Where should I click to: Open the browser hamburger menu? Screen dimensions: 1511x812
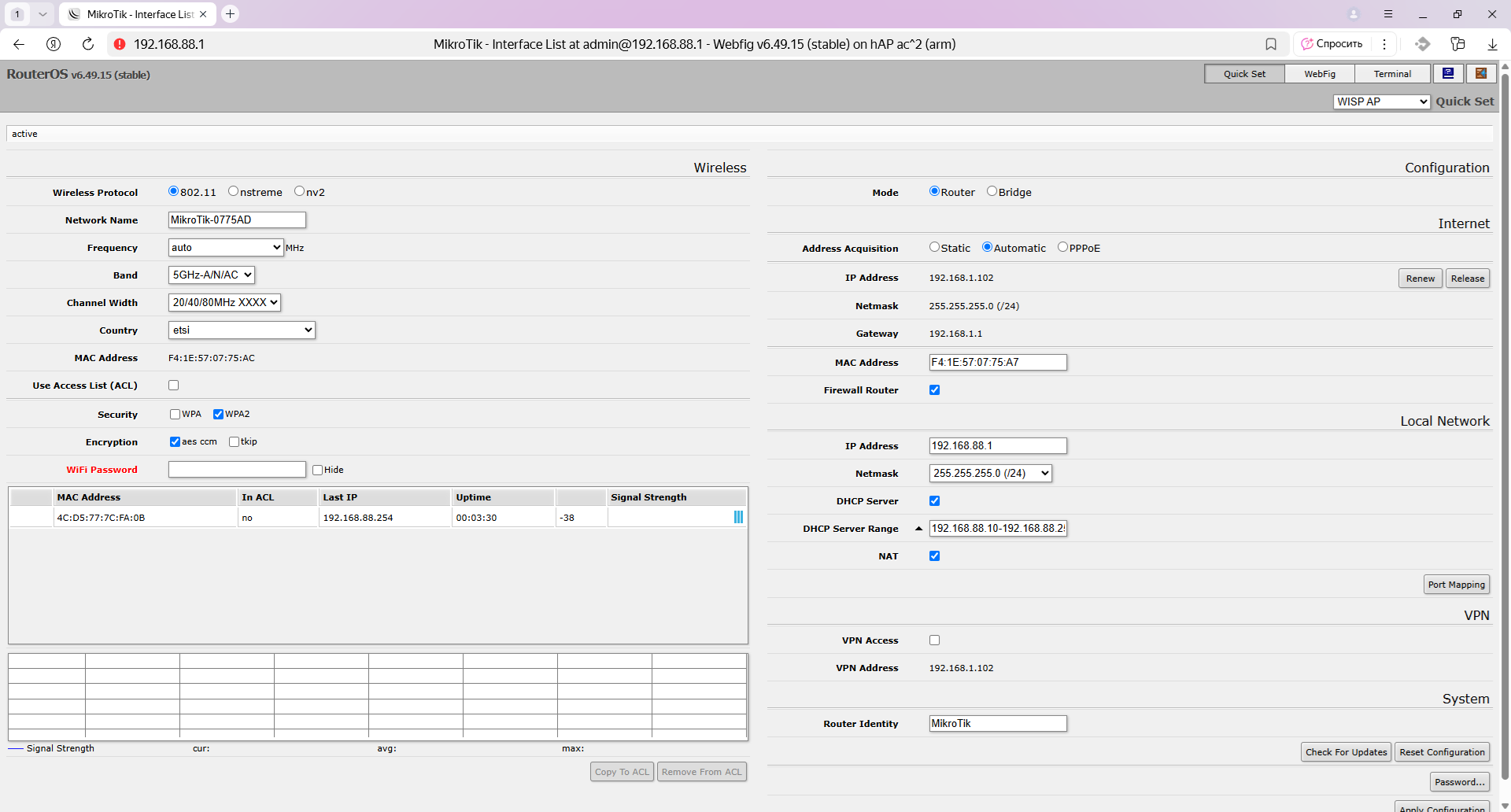click(x=1388, y=14)
